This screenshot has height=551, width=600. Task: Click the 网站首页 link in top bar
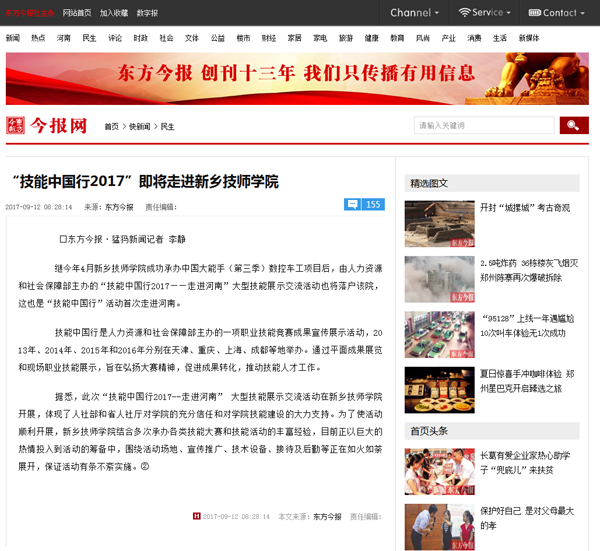click(77, 13)
